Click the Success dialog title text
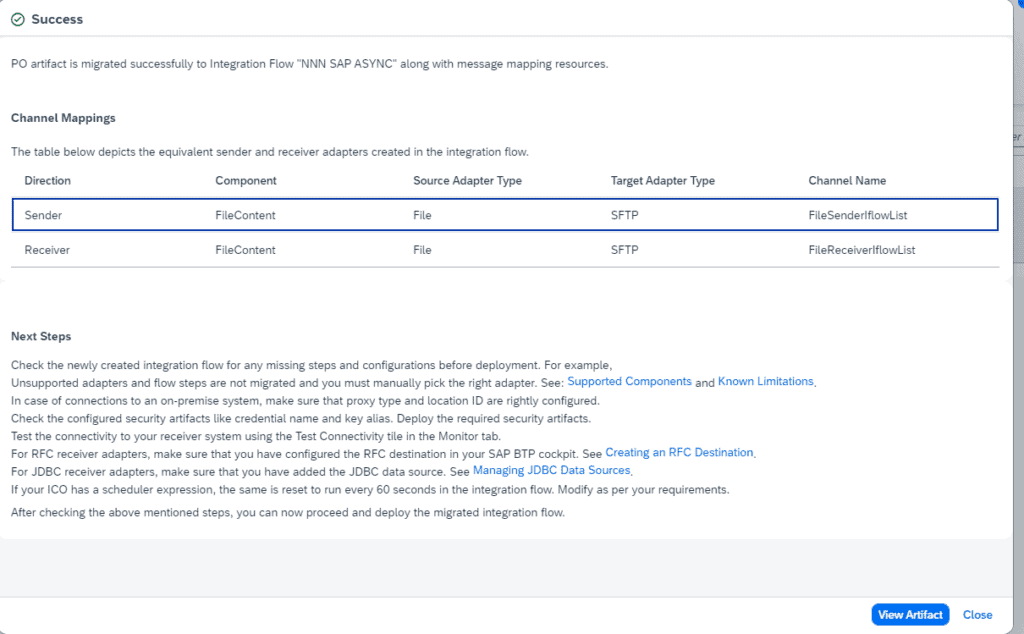The height and width of the screenshot is (634, 1024). 57,20
